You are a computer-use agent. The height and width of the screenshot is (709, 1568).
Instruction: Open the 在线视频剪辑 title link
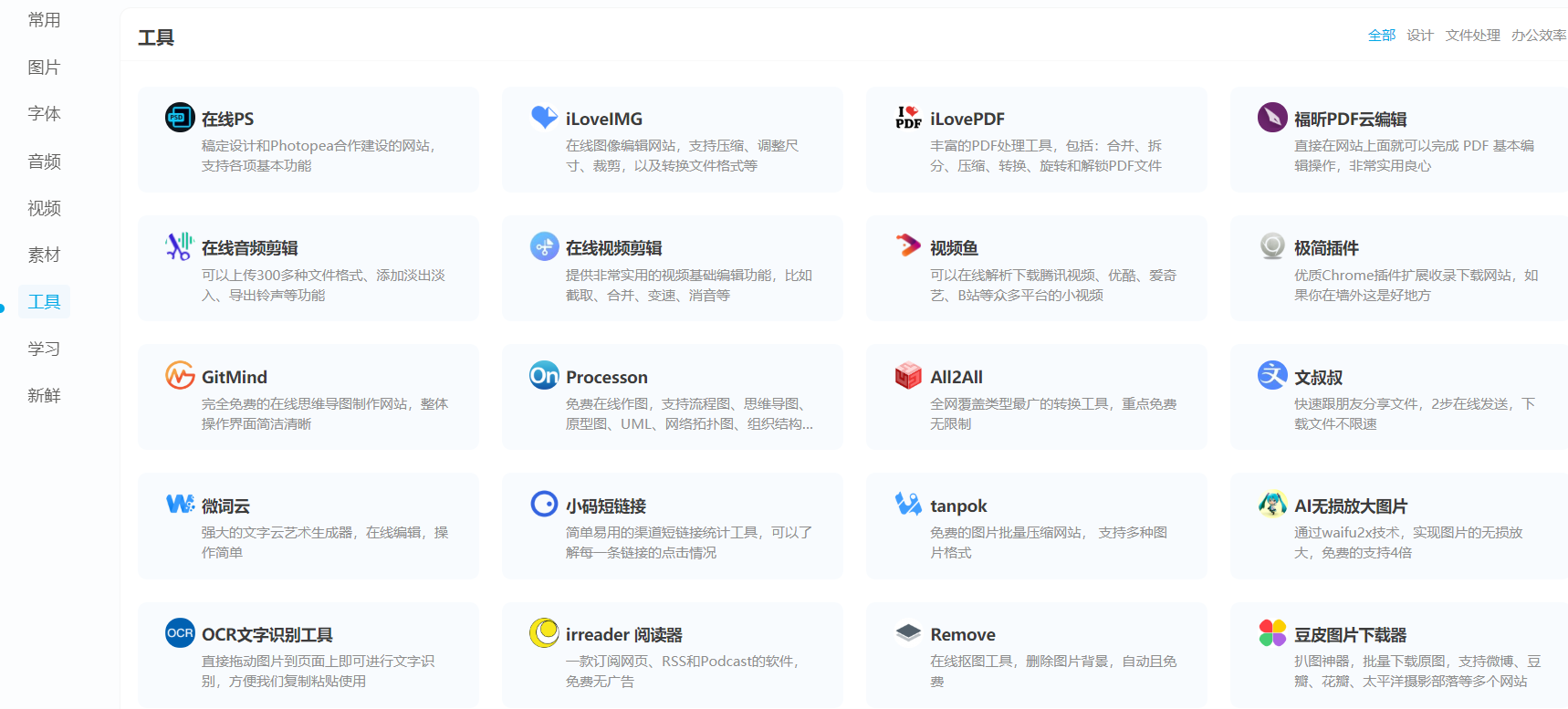(614, 248)
